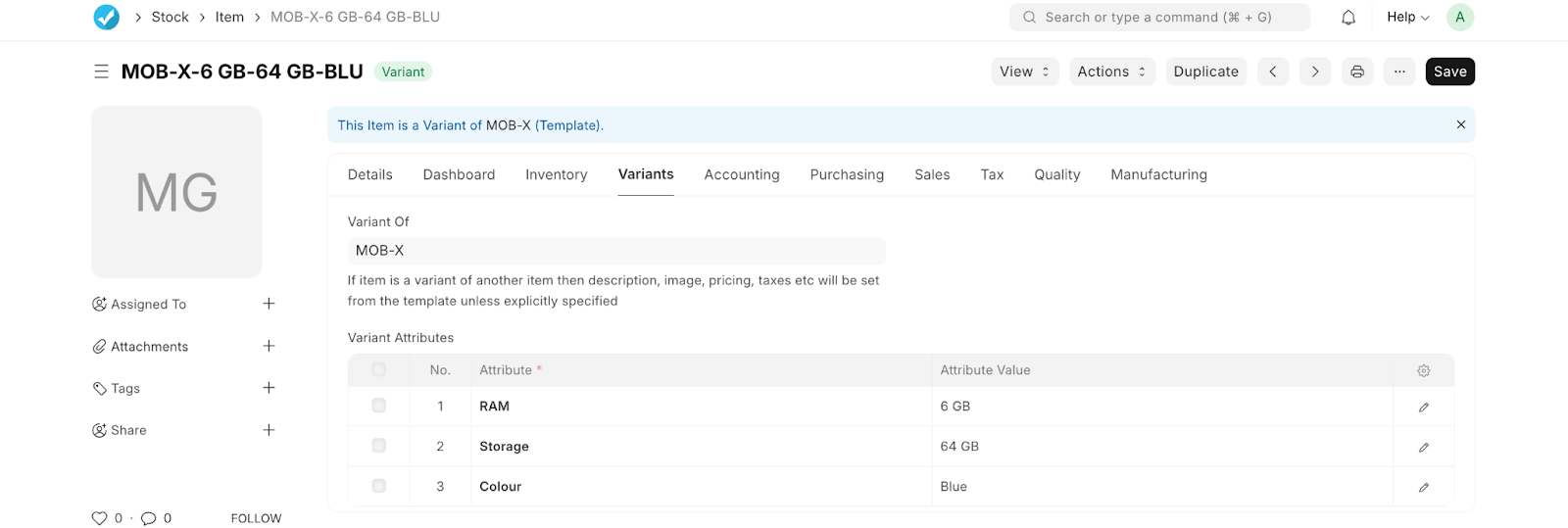Image resolution: width=1568 pixels, height=528 pixels.
Task: Tick the Colour row checkbox
Action: [379, 486]
